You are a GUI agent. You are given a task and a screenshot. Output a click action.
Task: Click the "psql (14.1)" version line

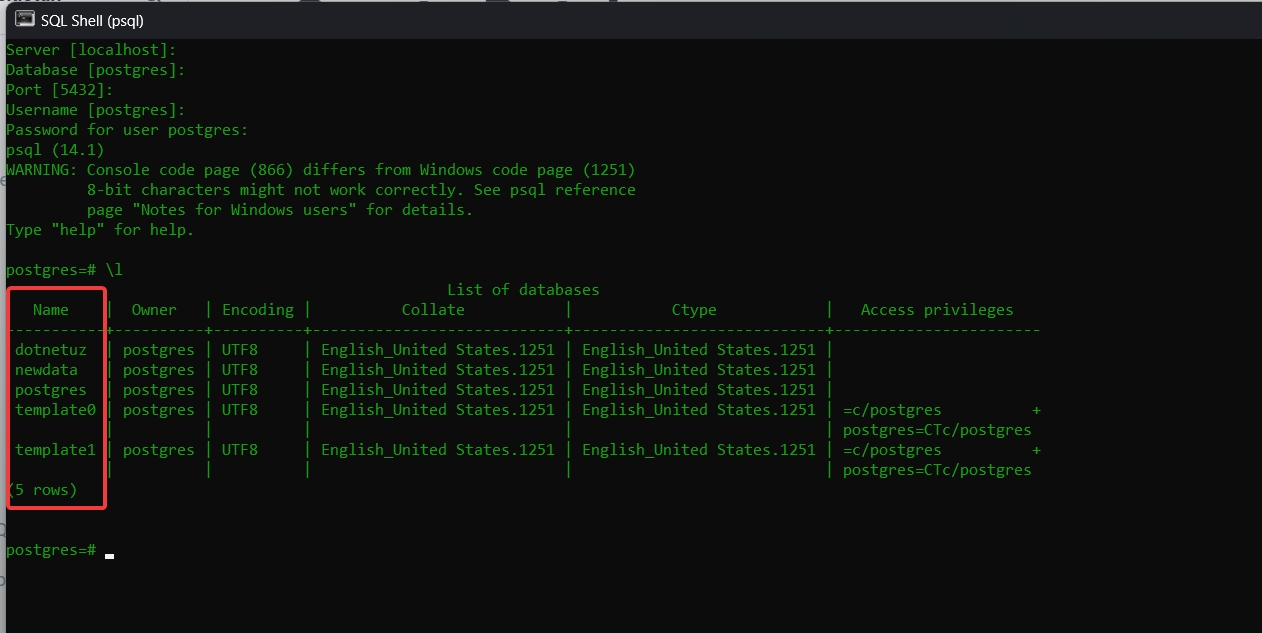click(55, 150)
